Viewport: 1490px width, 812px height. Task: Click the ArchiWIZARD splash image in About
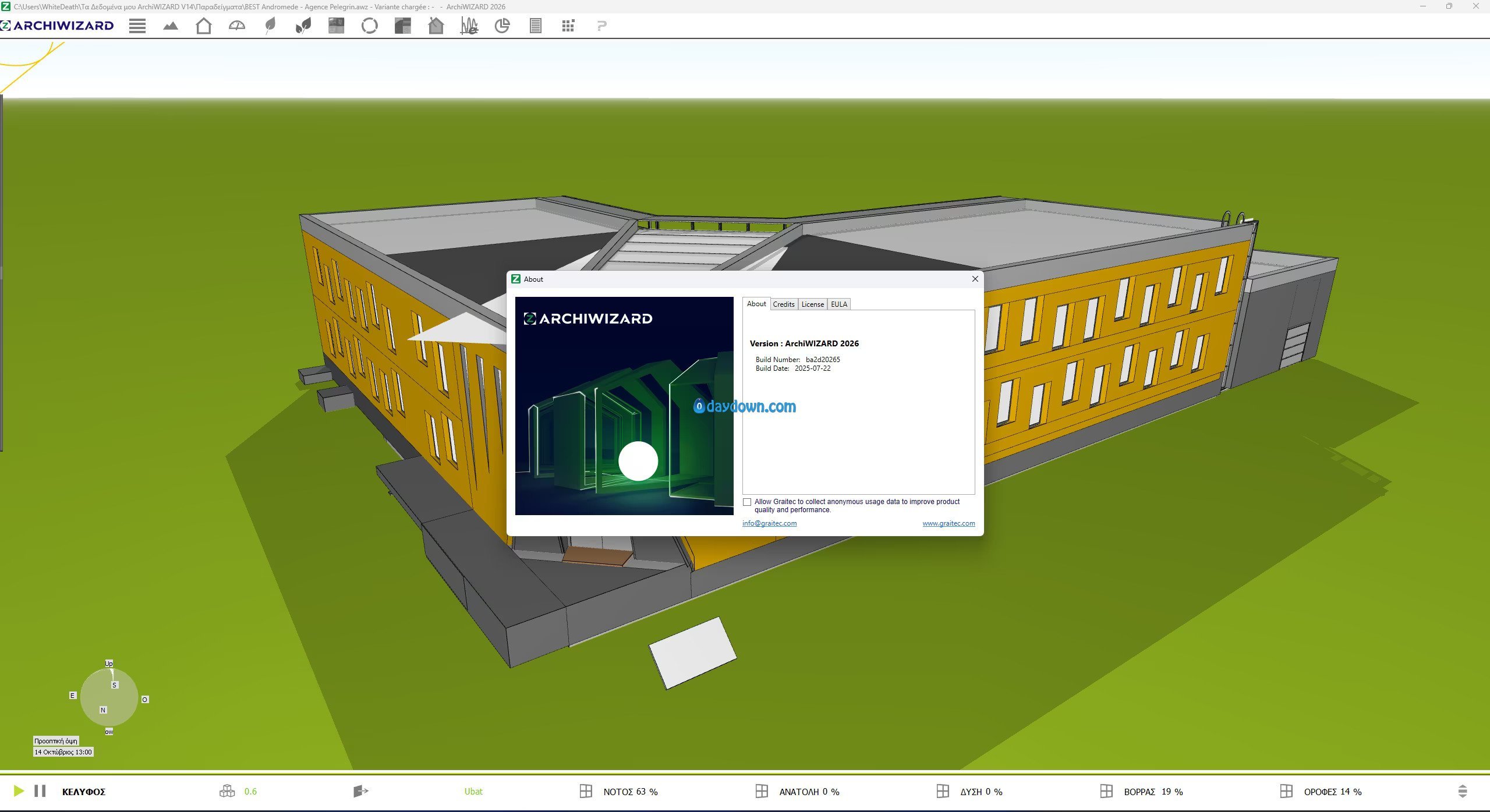tap(624, 406)
